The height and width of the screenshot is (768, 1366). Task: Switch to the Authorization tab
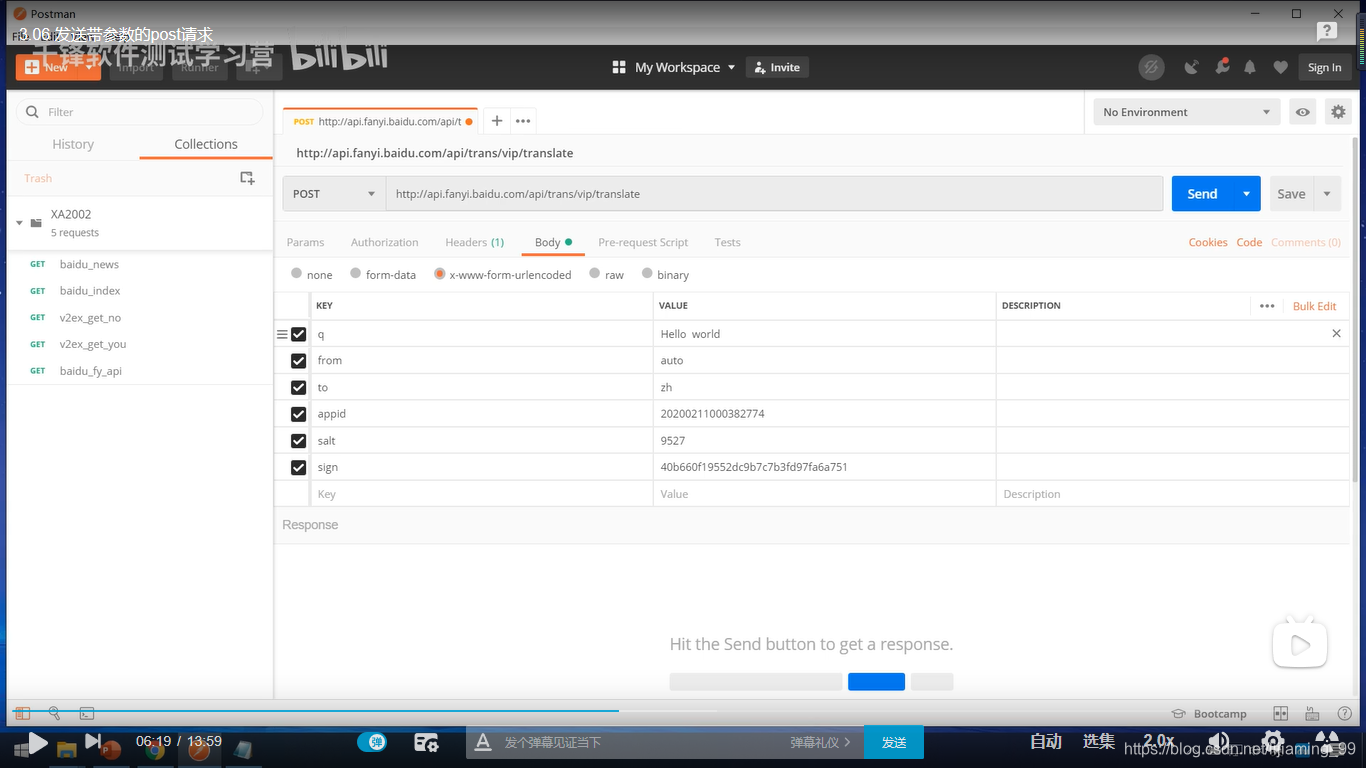384,242
